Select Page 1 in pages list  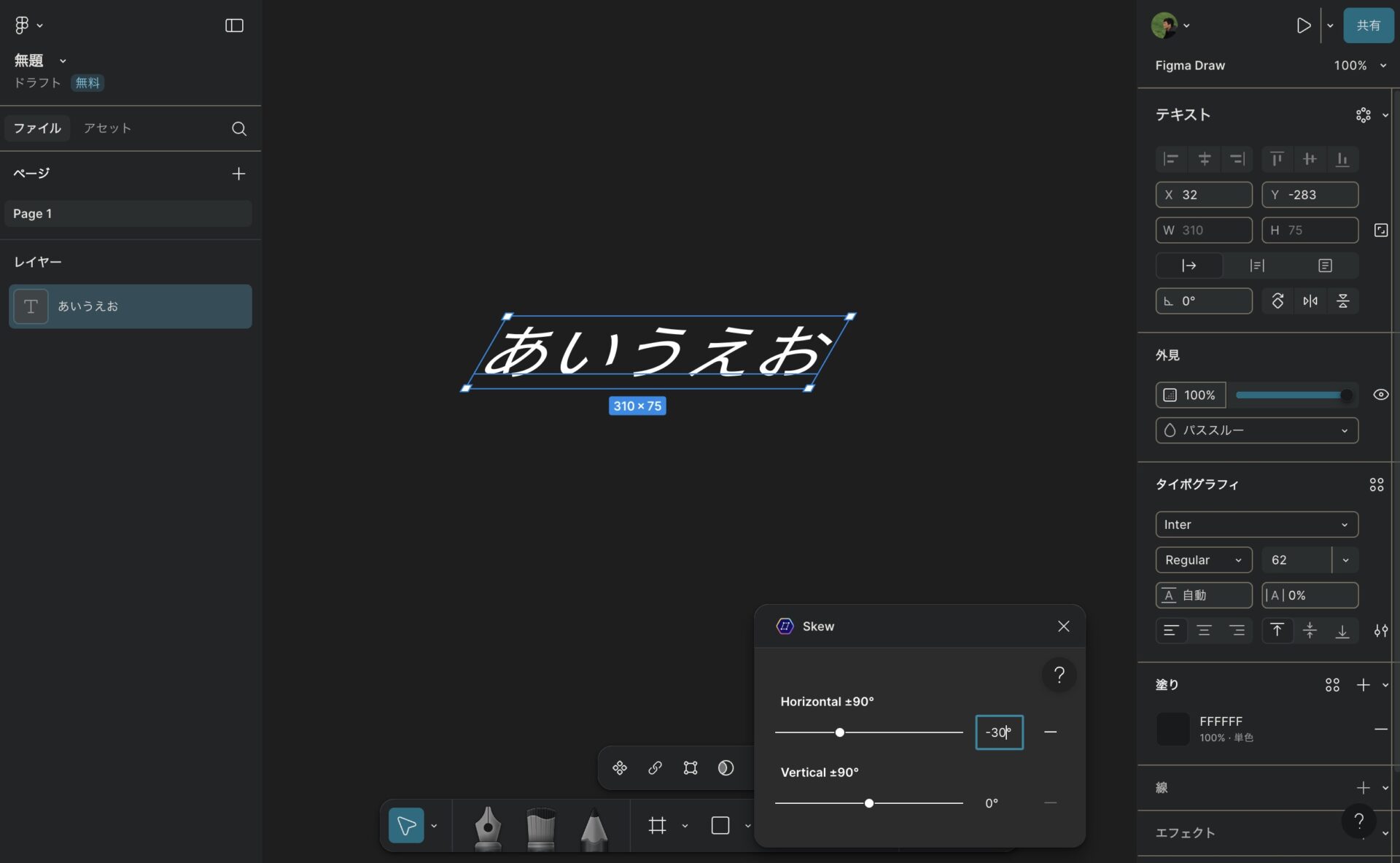pos(128,214)
